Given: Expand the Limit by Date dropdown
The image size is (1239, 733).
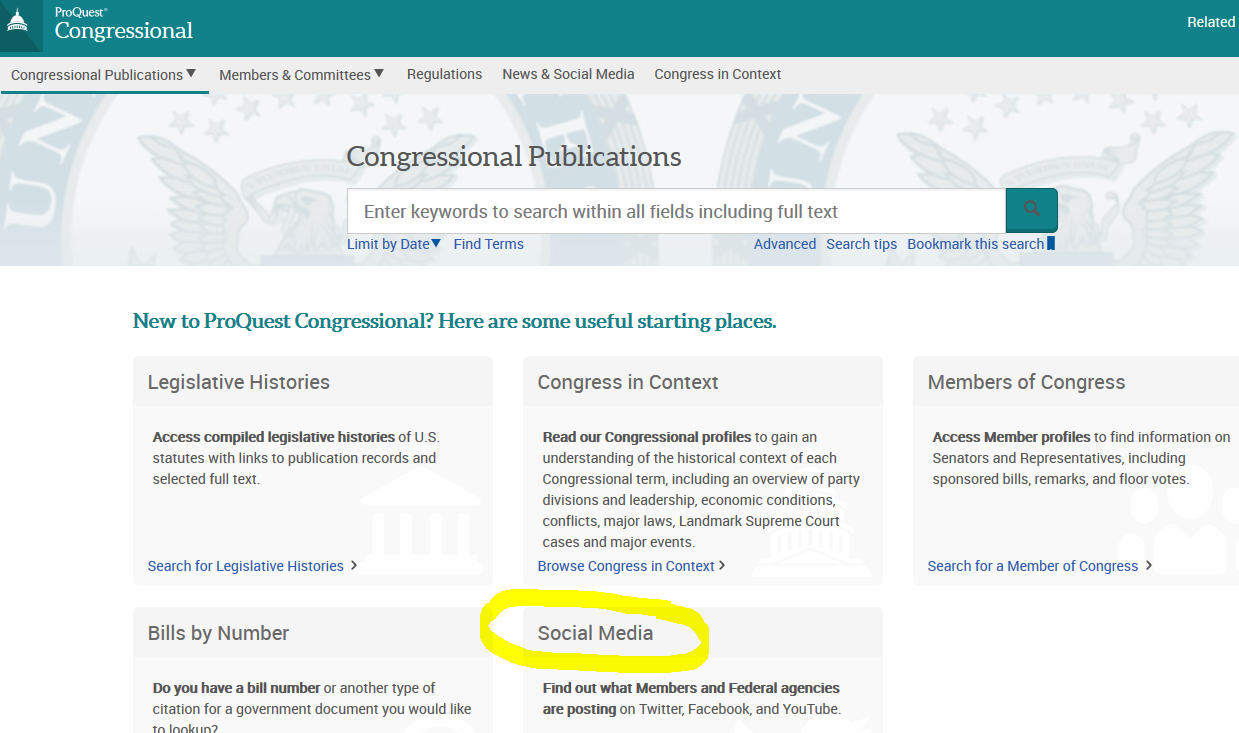Looking at the screenshot, I should click(394, 244).
